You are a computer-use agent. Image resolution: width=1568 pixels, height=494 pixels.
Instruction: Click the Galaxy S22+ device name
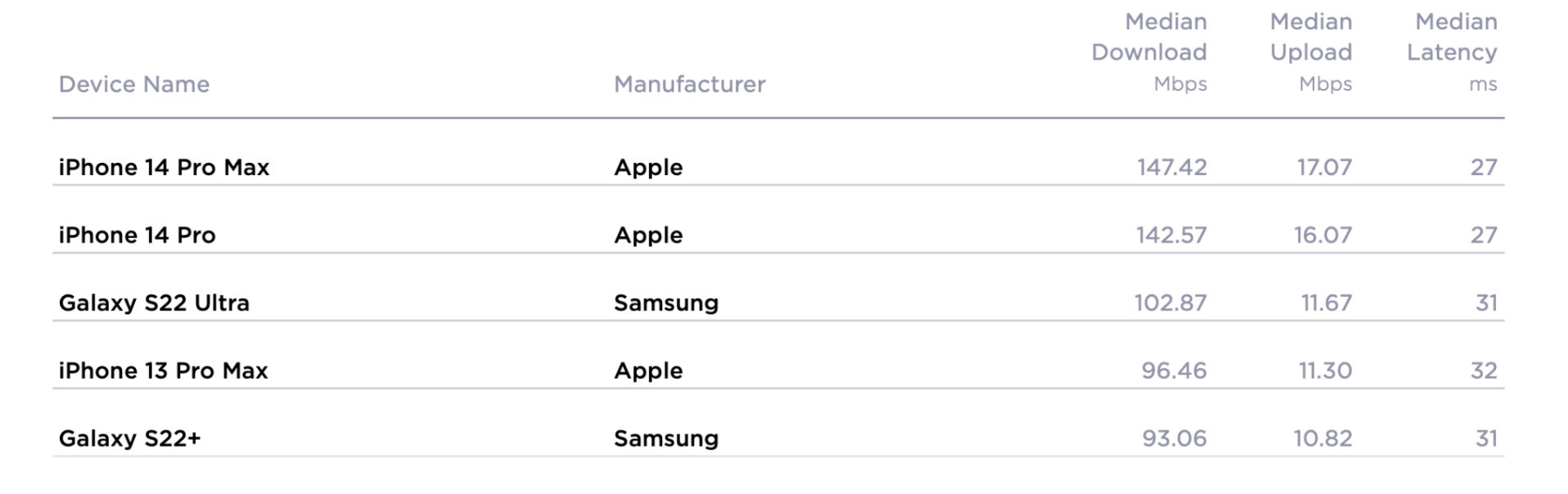click(129, 439)
